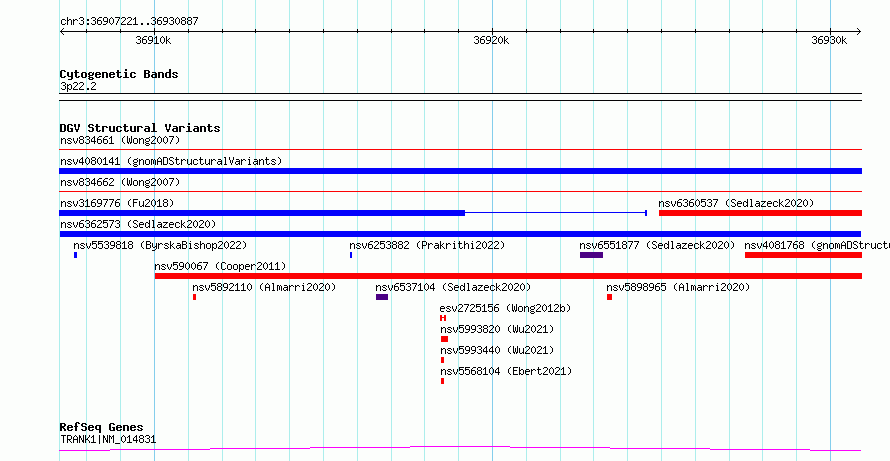
Task: Click the nsv5568104 (Ebert2021) text label
Action: point(506,371)
